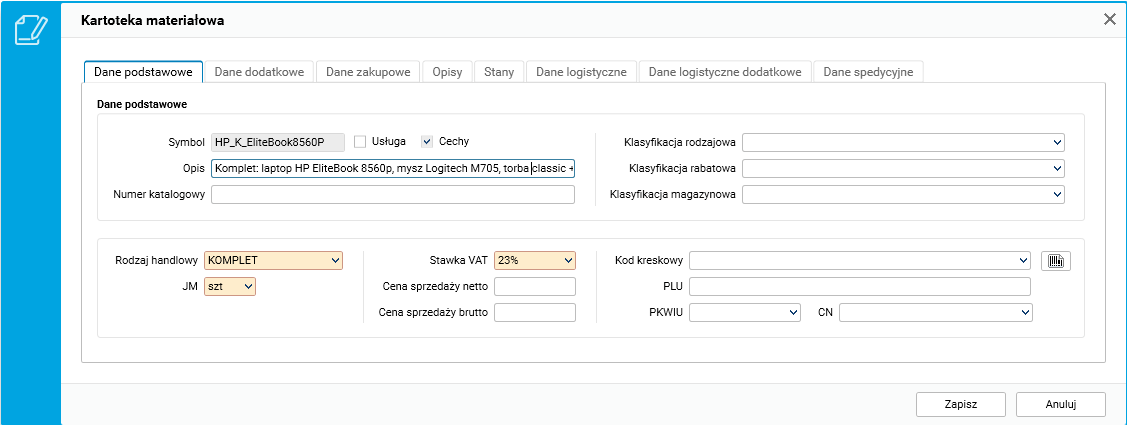Viewport: 1127px width, 425px height.
Task: Go to the Dane logistyczne tab
Action: tap(581, 72)
